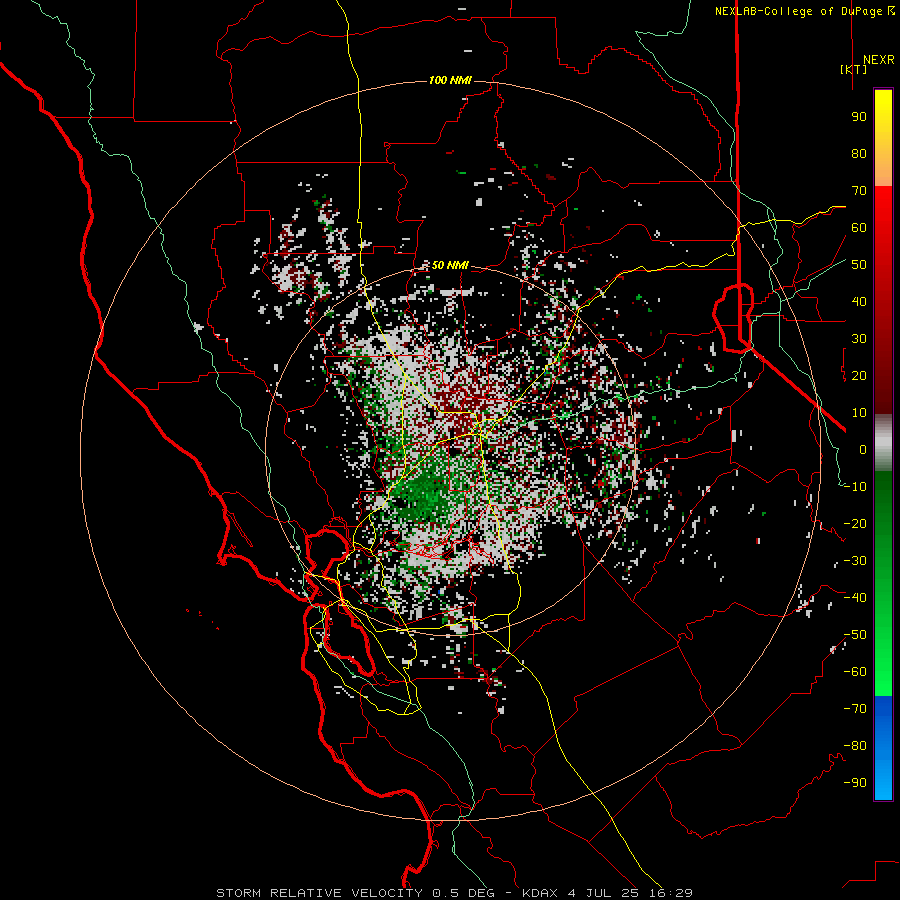Click the NEXR label above the color scale
Screen dimensions: 900x900
(x=878, y=60)
